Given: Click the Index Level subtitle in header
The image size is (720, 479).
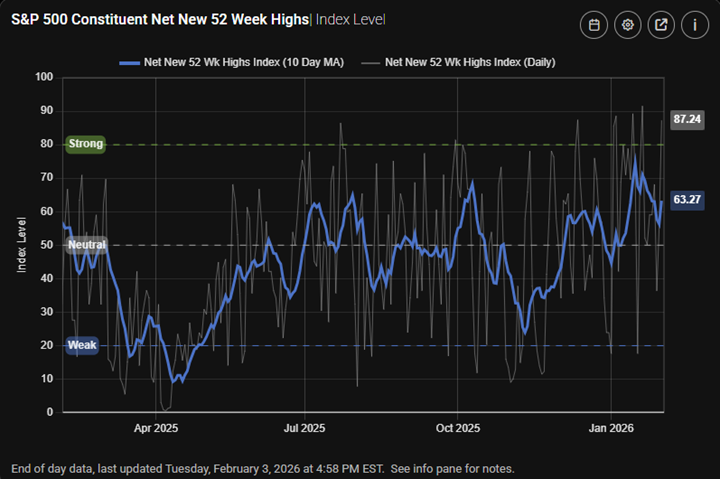Looking at the screenshot, I should (x=350, y=20).
